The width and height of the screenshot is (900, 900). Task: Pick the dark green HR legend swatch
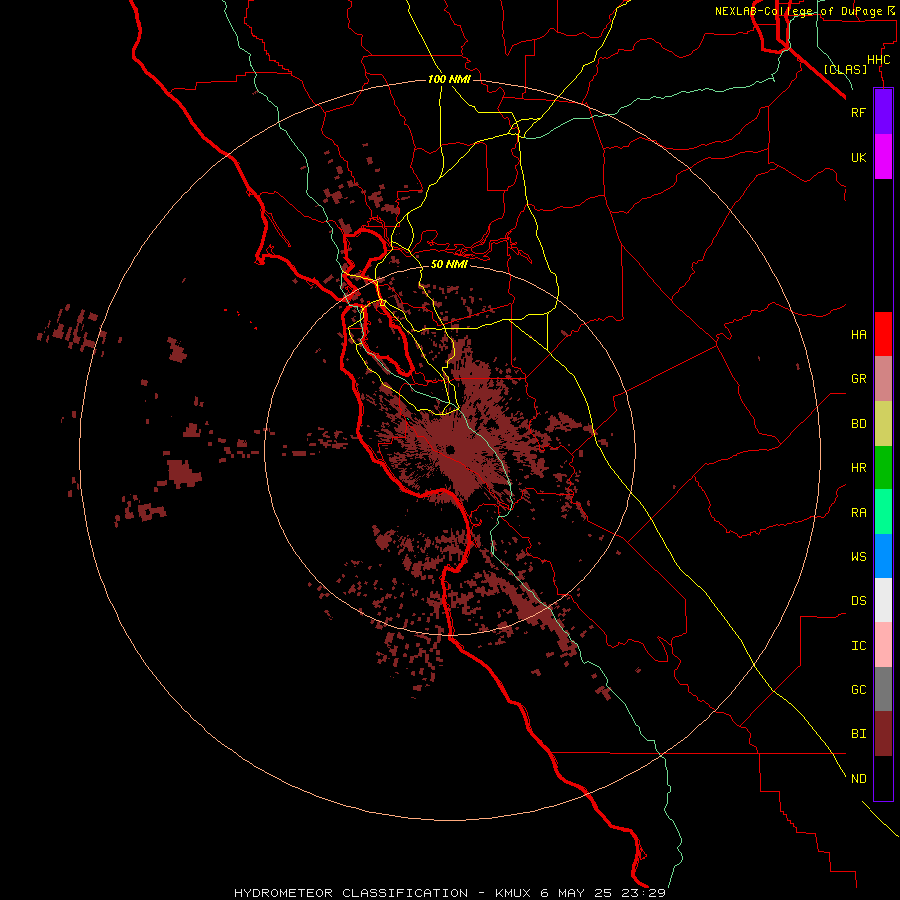tap(883, 468)
